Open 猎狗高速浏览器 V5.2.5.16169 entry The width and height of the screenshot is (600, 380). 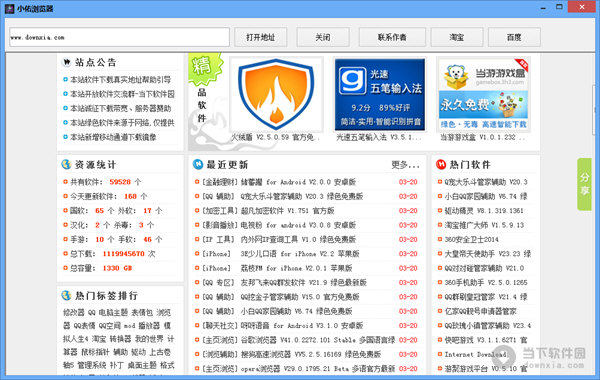311,354
